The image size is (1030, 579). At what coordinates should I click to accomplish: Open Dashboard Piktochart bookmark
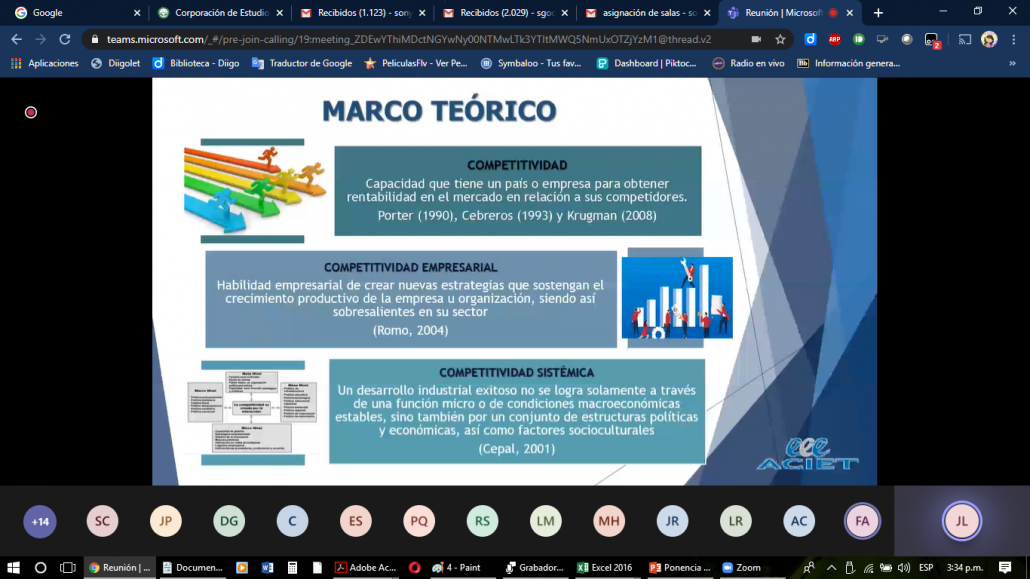tap(646, 63)
